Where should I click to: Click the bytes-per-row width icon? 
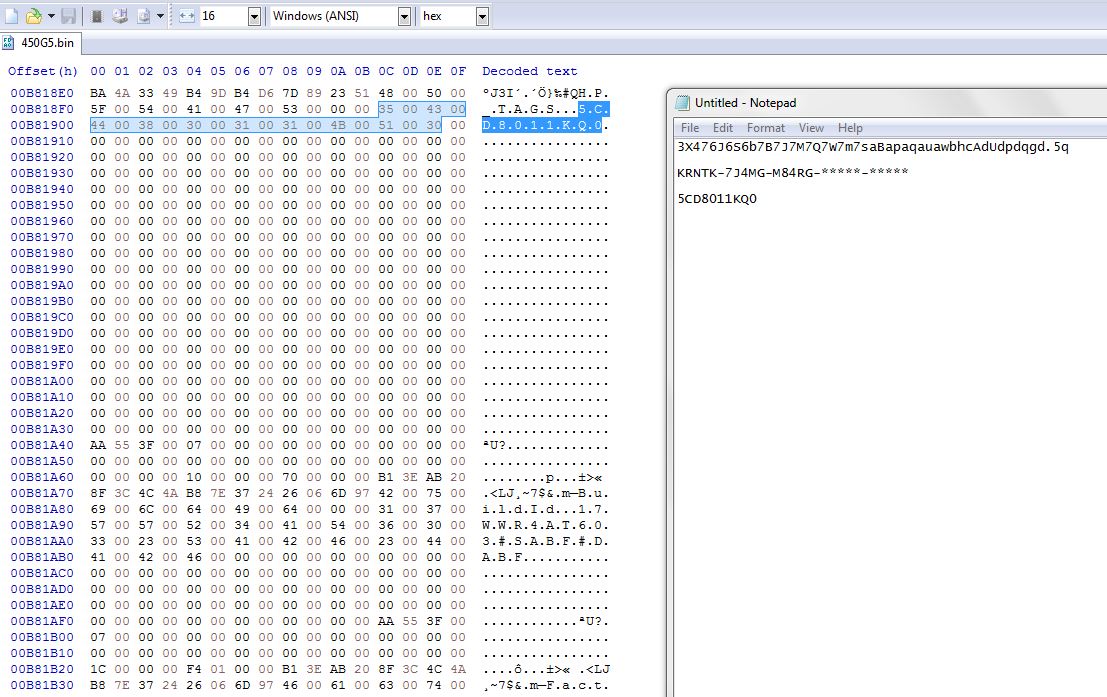click(187, 16)
